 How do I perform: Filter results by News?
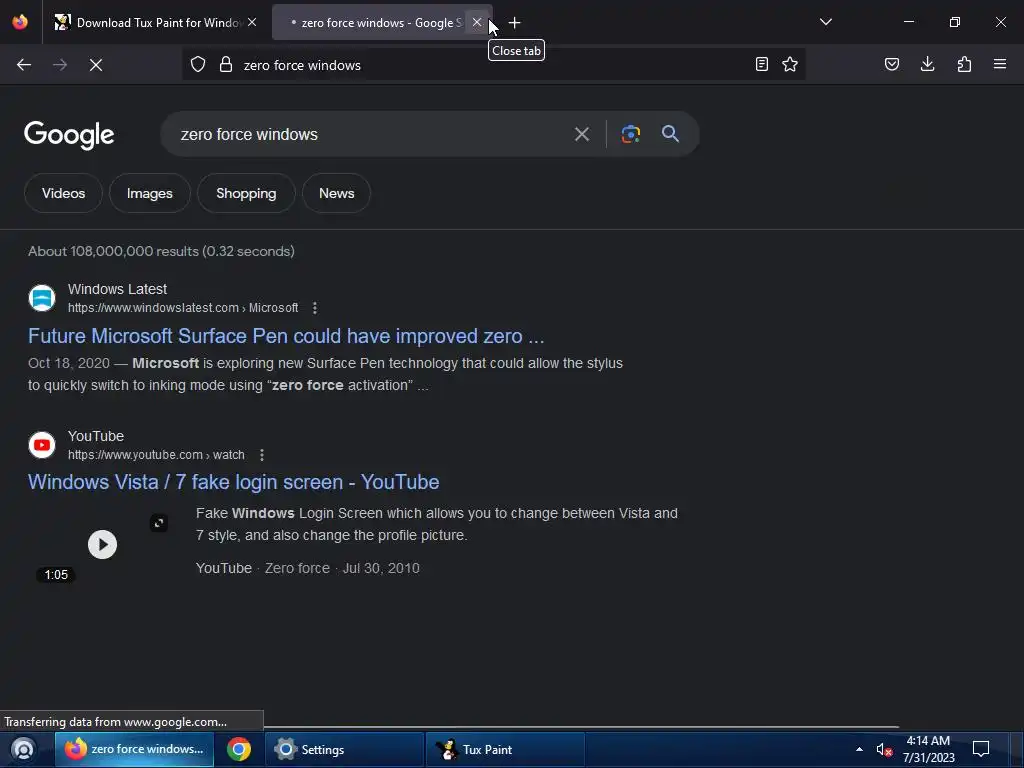click(336, 193)
